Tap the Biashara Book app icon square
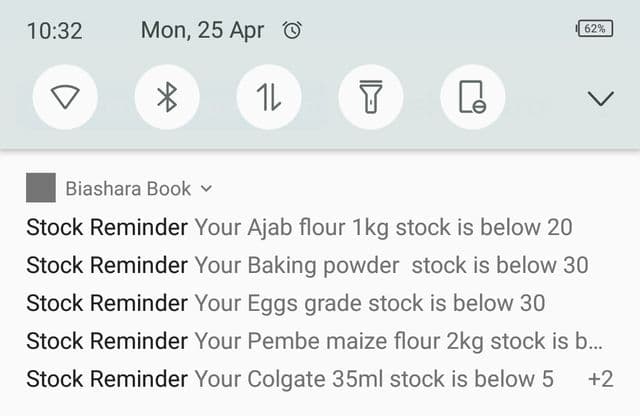640x416 pixels. pyautogui.click(x=41, y=187)
